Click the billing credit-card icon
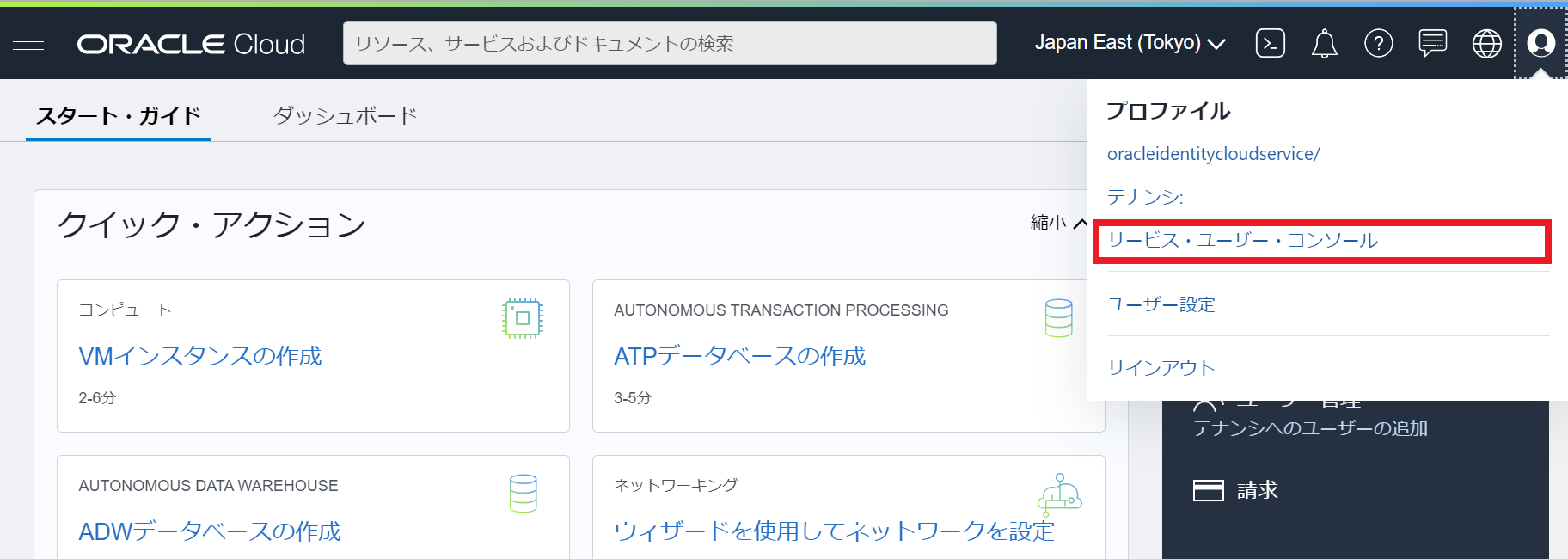Viewport: 1568px width, 559px height. click(x=1209, y=490)
